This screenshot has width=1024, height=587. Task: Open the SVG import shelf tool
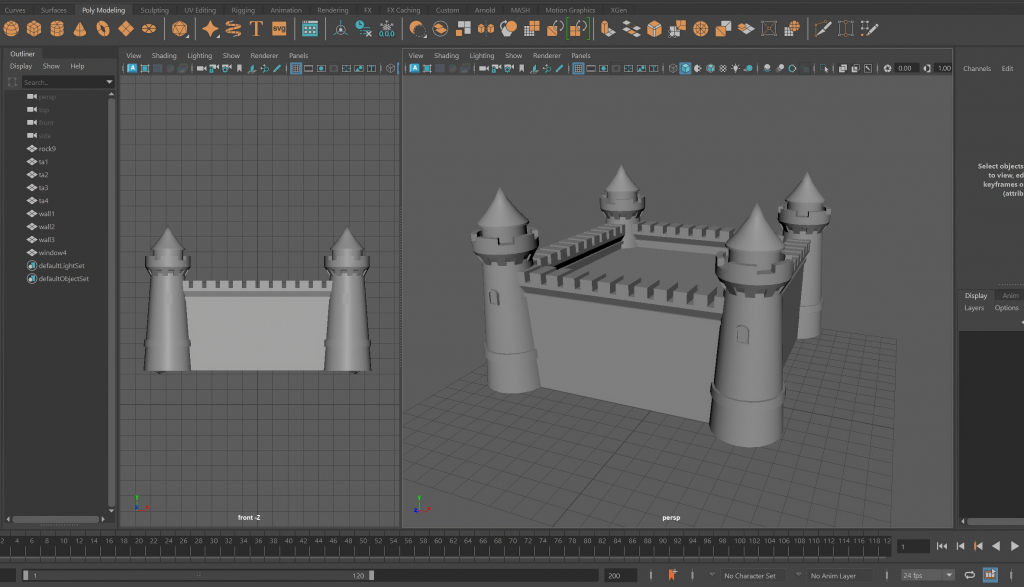[x=279, y=29]
